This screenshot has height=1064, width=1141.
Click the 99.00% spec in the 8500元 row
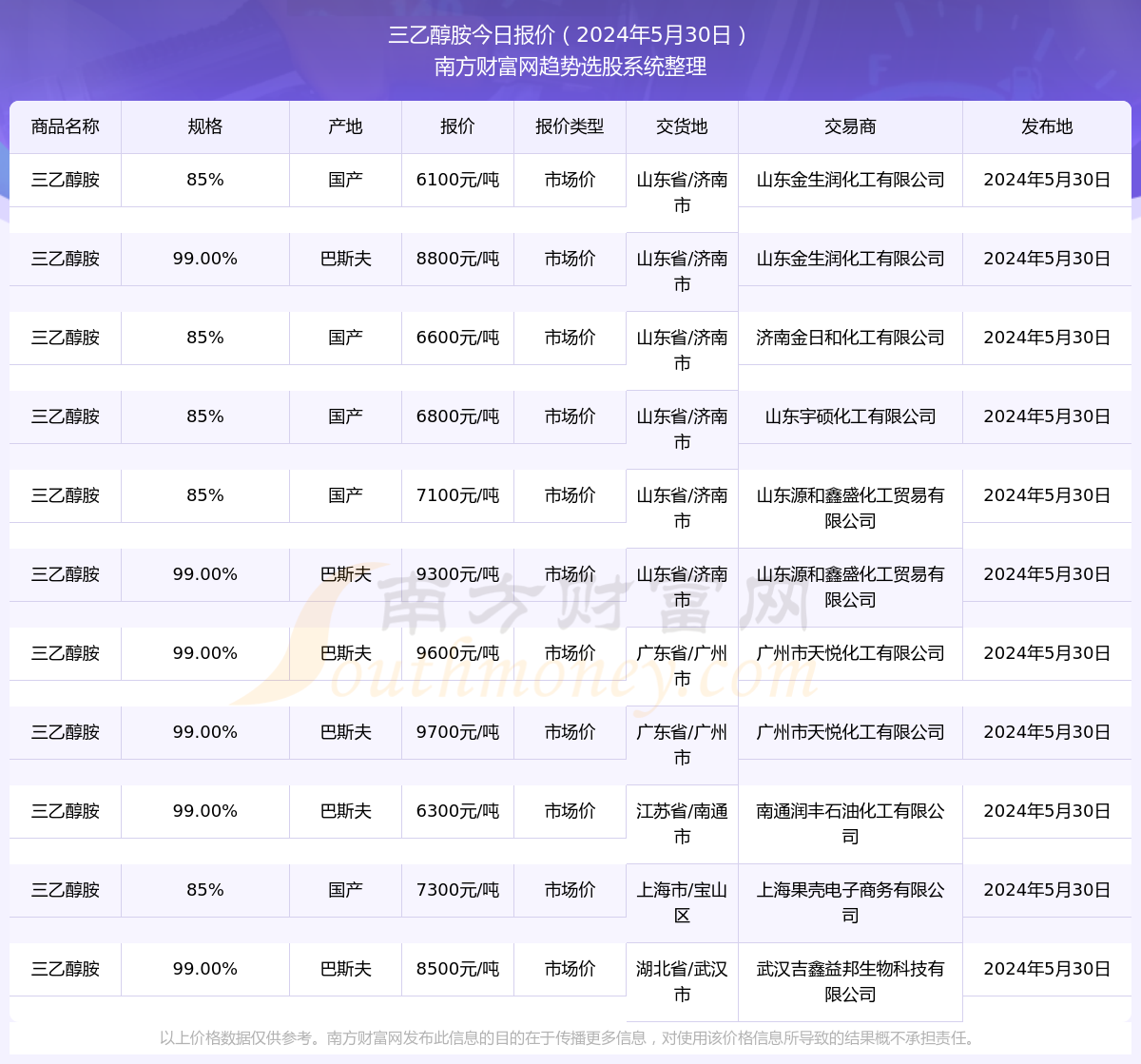click(205, 969)
